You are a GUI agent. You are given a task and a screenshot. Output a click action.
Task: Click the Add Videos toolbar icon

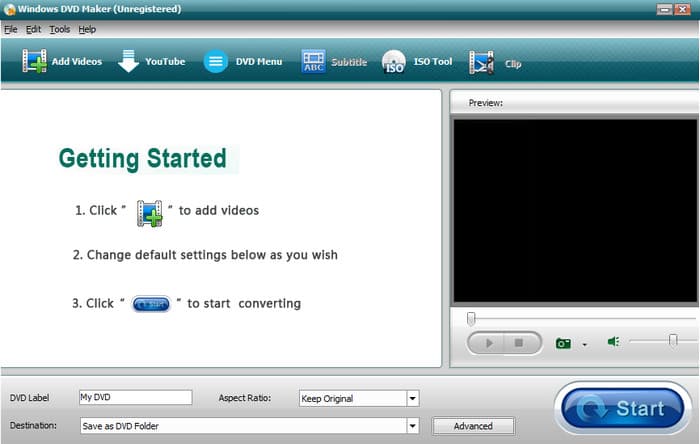[37, 62]
